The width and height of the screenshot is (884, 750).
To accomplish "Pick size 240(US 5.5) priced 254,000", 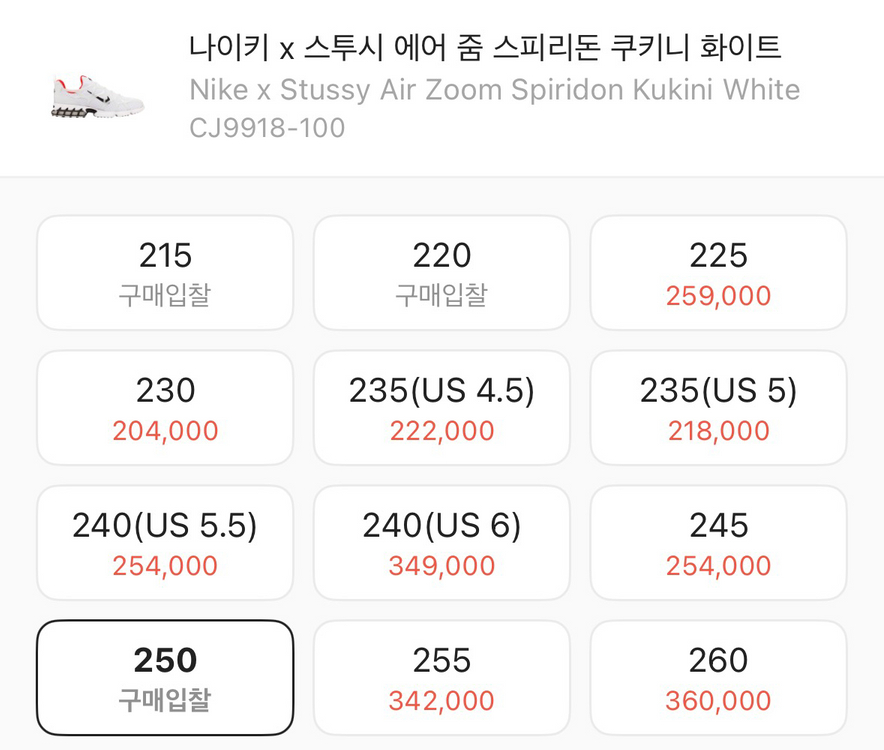I will tap(164, 542).
